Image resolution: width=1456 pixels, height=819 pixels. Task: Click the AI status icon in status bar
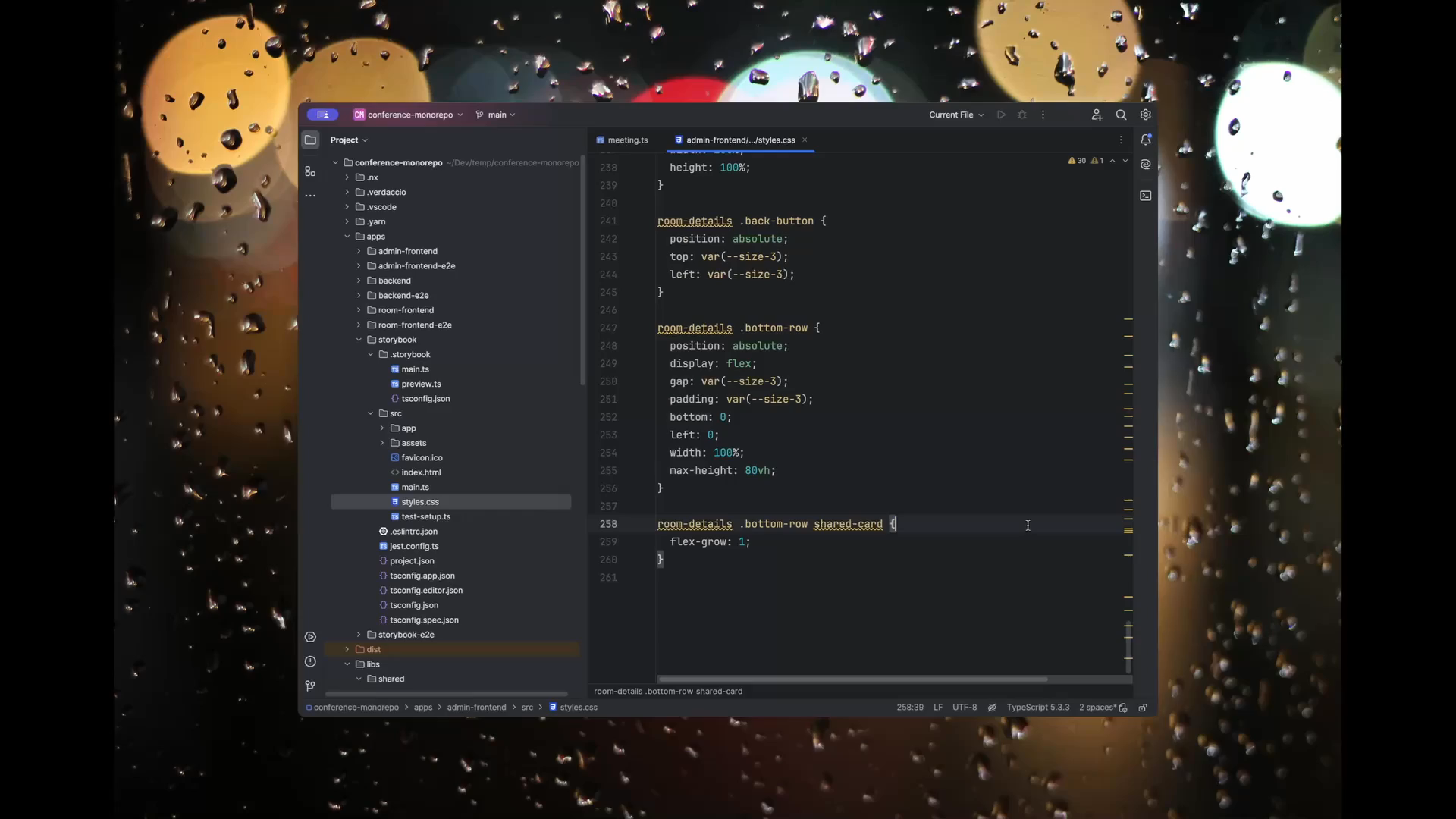[992, 708]
